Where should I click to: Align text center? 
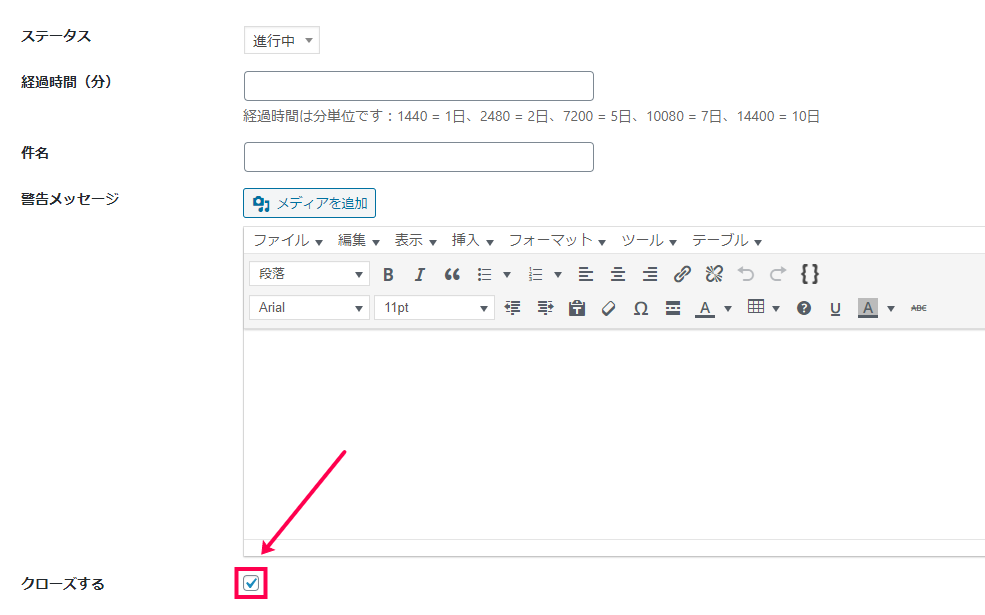coord(618,275)
